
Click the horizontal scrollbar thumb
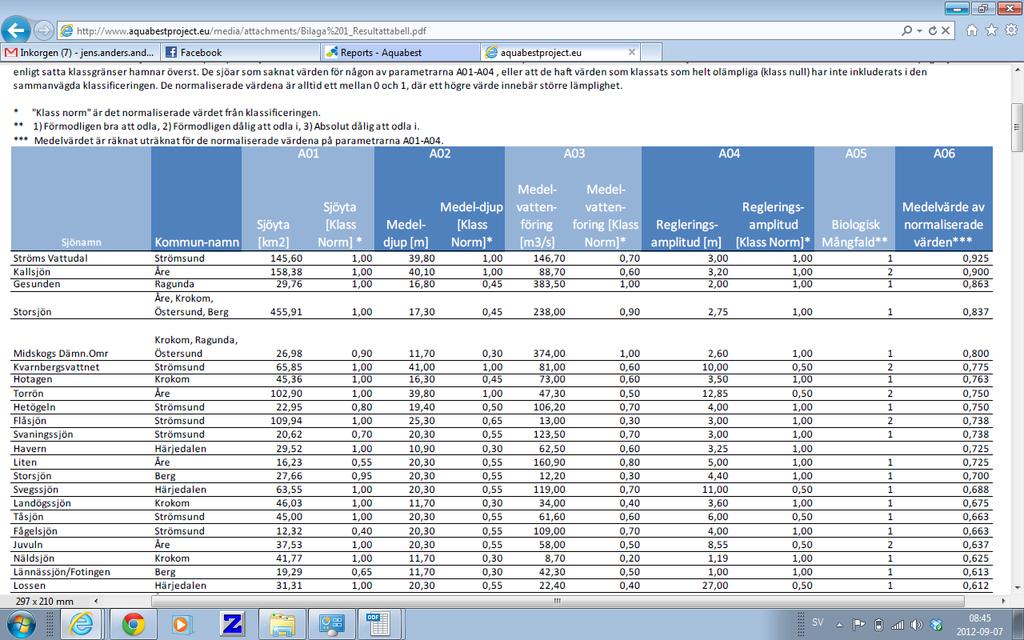click(x=558, y=601)
